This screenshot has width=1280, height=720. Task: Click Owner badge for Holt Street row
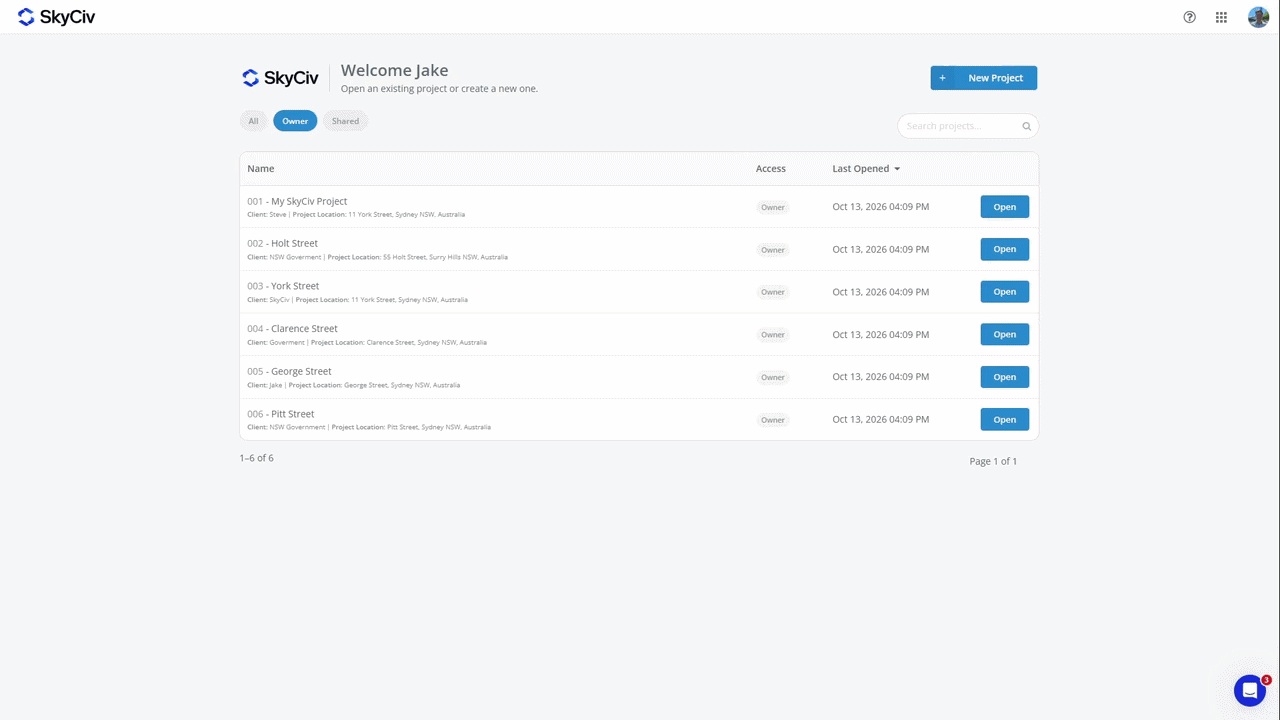point(773,250)
